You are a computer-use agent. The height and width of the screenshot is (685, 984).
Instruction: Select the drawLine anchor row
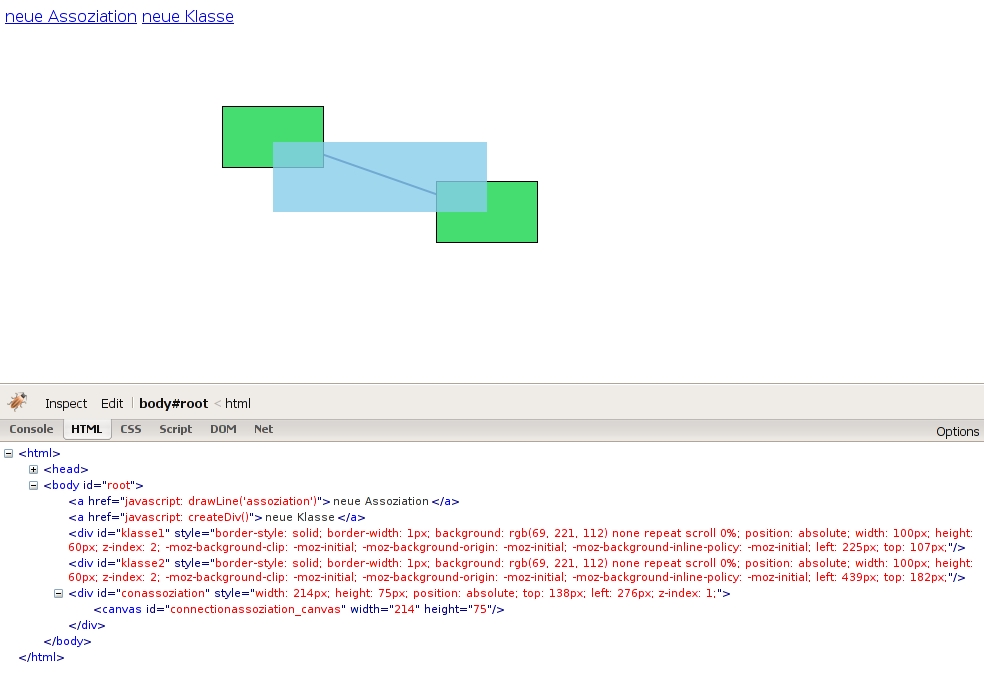click(x=264, y=501)
